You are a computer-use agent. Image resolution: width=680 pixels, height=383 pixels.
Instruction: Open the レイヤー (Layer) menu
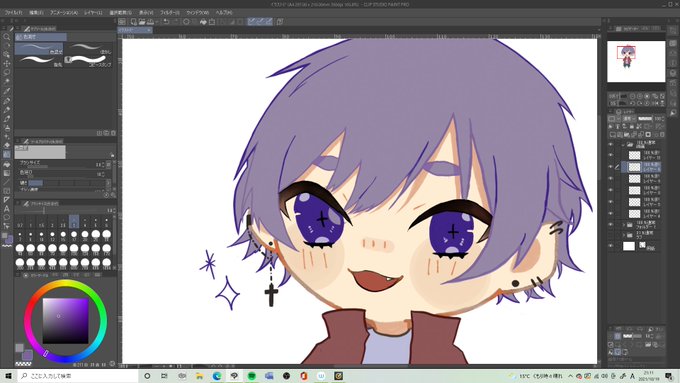coord(93,13)
